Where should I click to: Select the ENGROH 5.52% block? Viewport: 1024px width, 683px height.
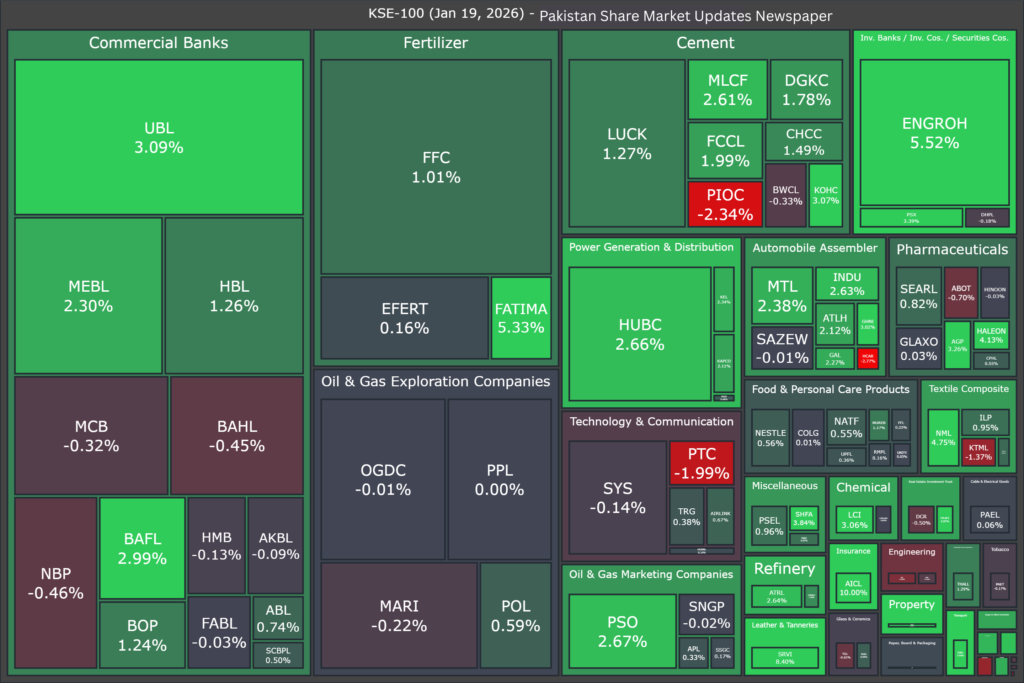(934, 133)
